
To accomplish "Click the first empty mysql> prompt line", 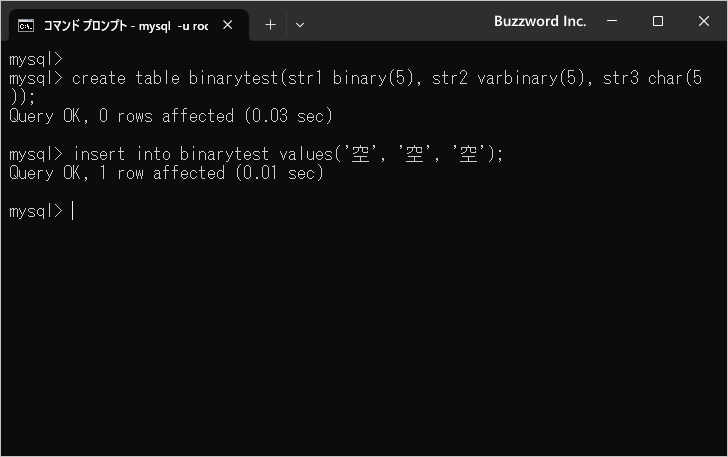I will 35,59.
